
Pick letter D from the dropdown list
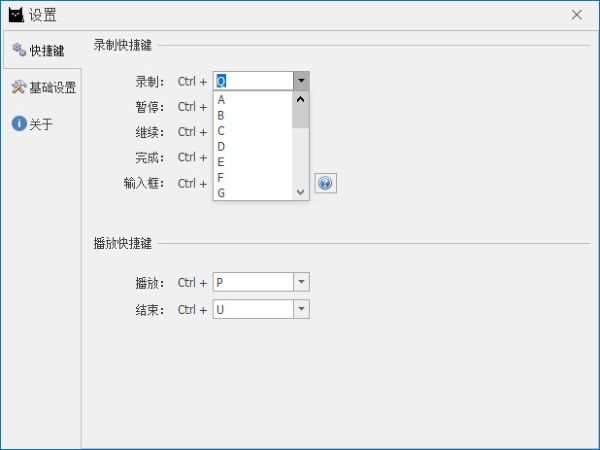pyautogui.click(x=252, y=146)
